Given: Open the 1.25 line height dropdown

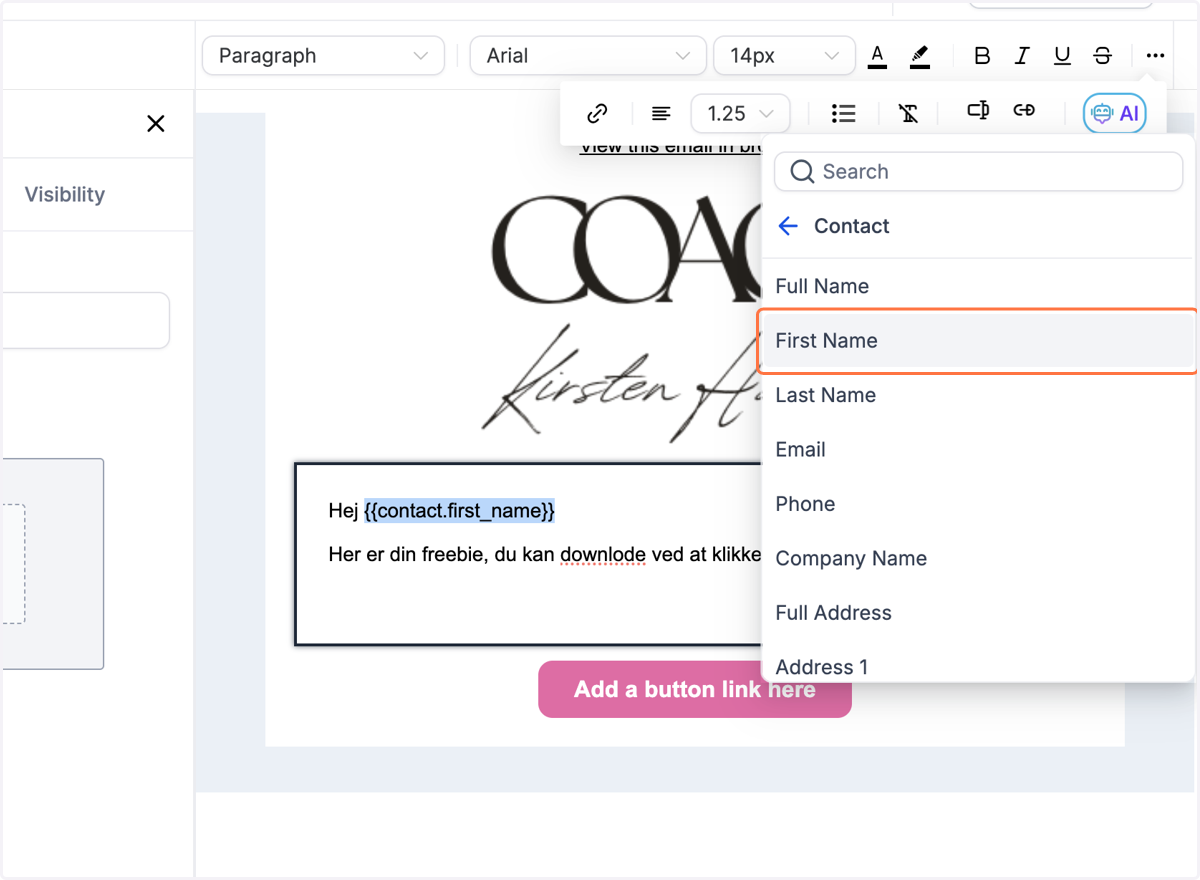Looking at the screenshot, I should point(740,114).
